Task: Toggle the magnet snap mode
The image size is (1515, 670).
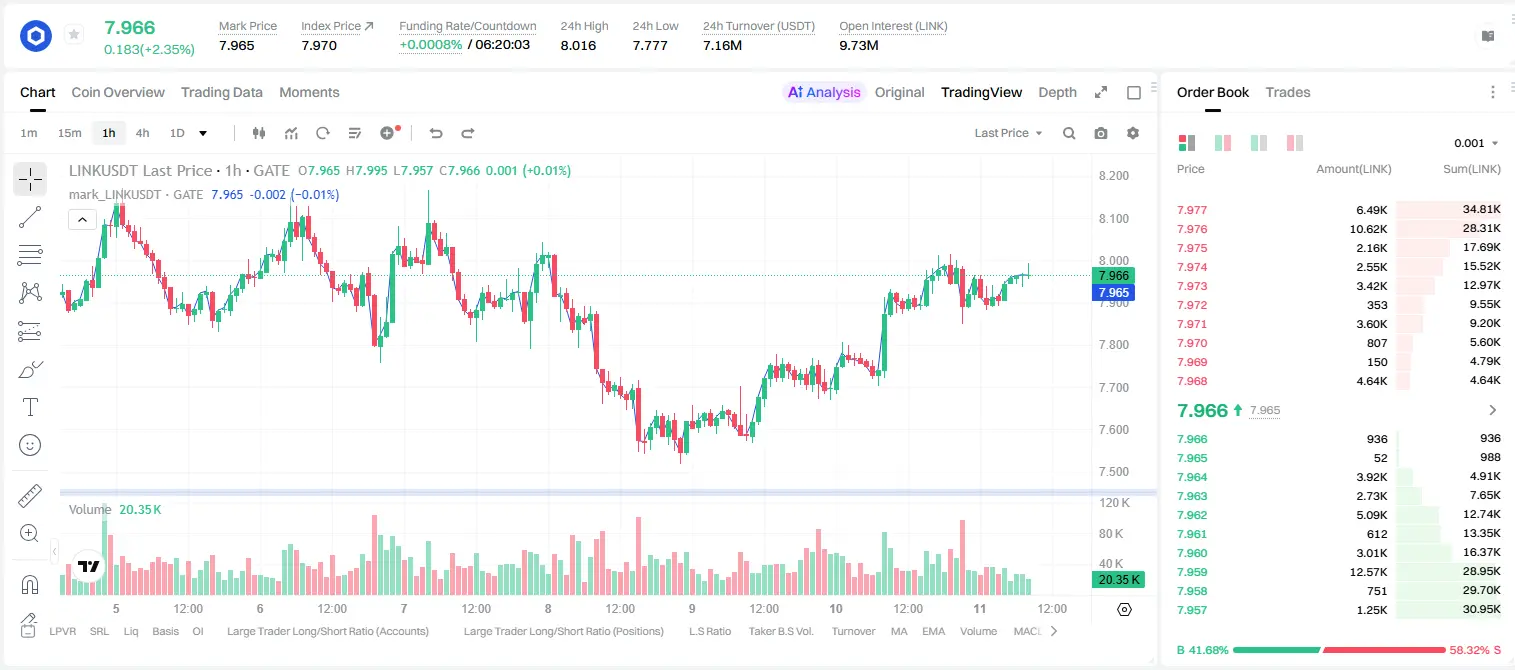Action: click(30, 585)
